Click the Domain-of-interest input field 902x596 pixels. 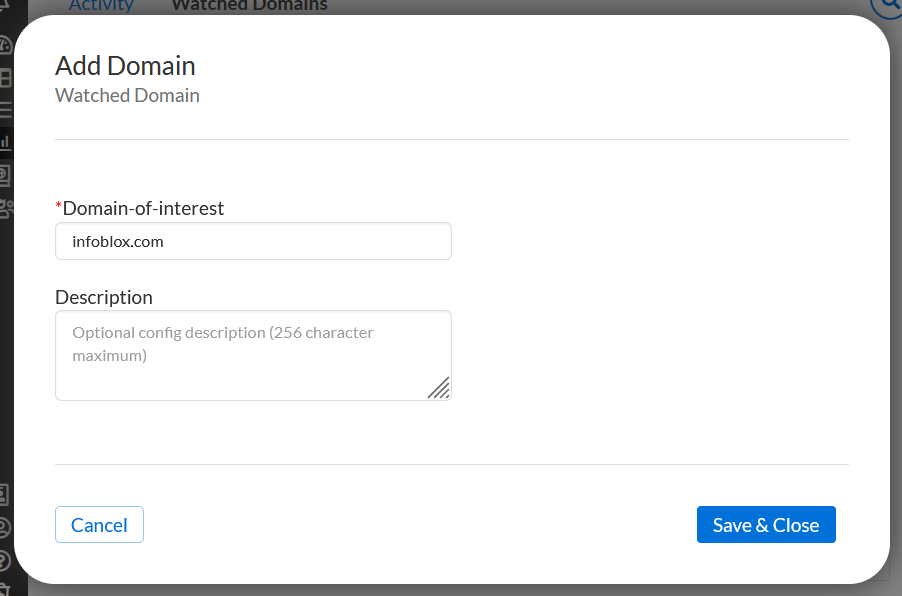(x=253, y=241)
